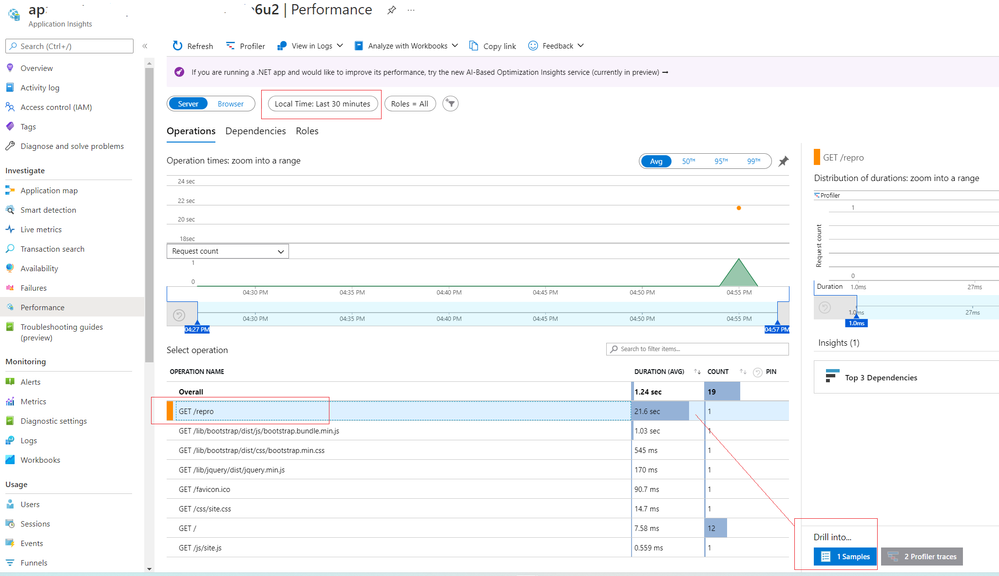The image size is (999, 576).
Task: Open Live metrics
Action: (x=41, y=229)
